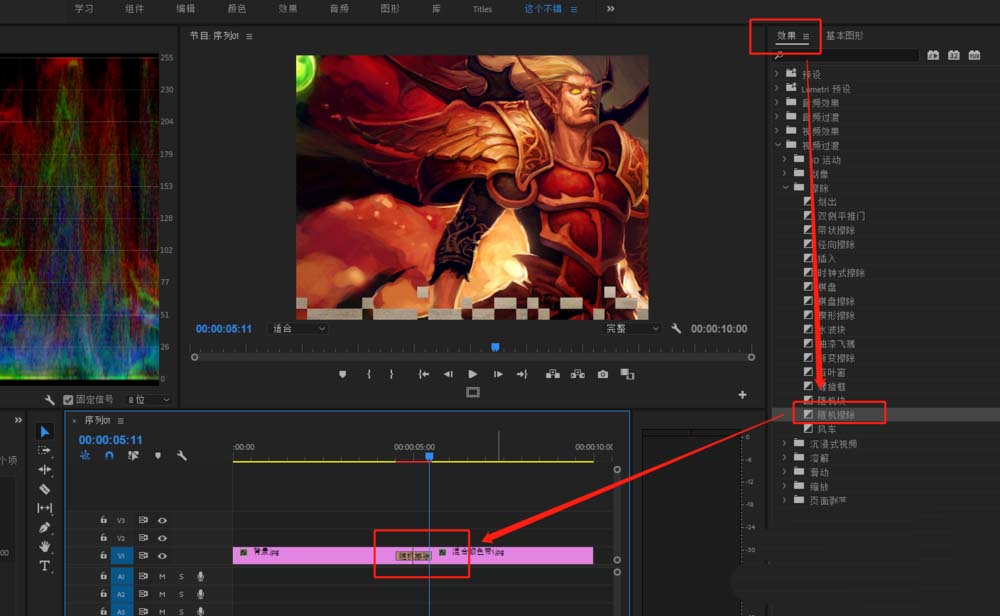Select the Hand tool
The height and width of the screenshot is (616, 1000).
tap(45, 546)
